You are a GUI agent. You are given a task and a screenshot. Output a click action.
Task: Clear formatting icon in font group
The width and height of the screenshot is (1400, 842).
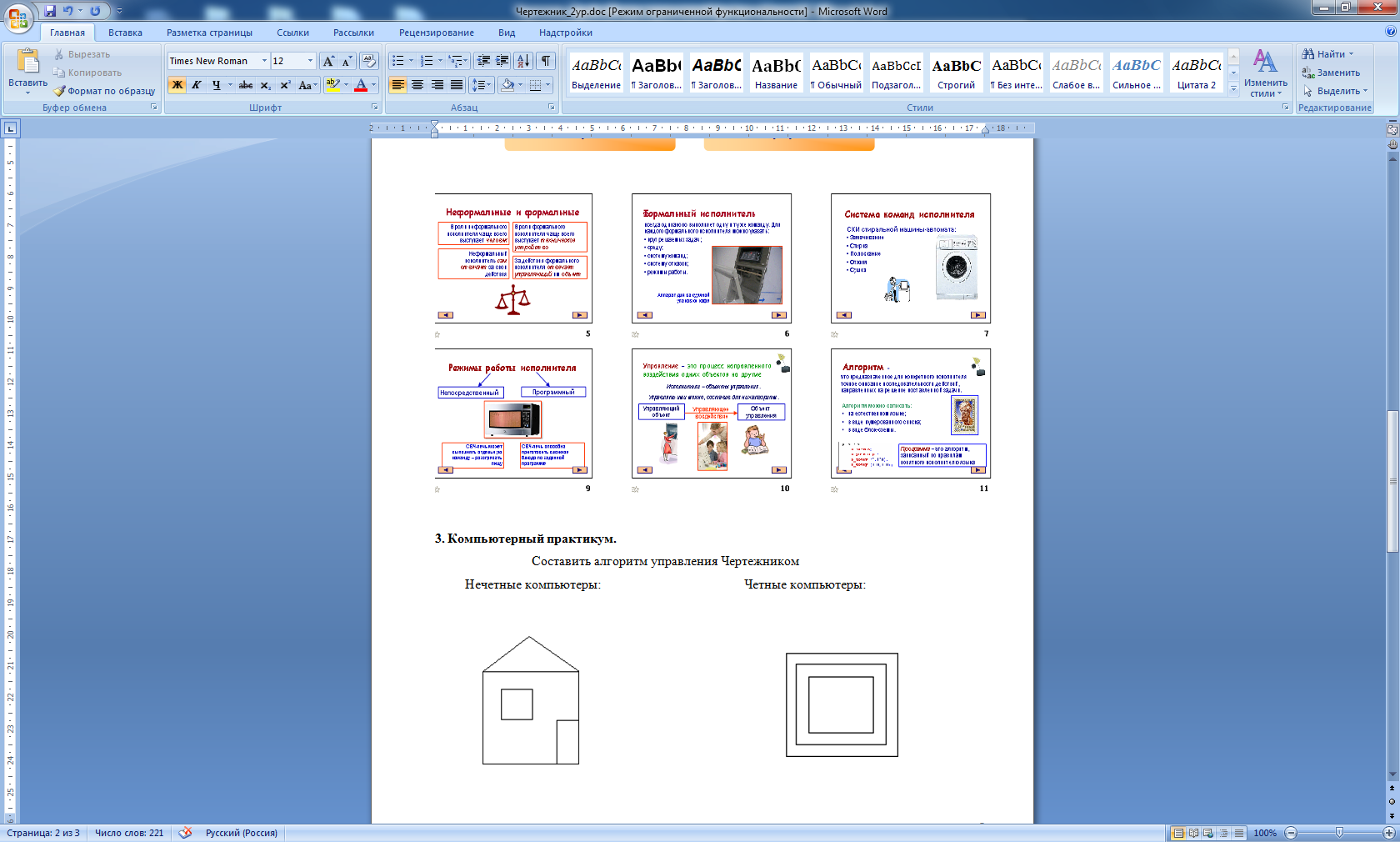[x=369, y=61]
